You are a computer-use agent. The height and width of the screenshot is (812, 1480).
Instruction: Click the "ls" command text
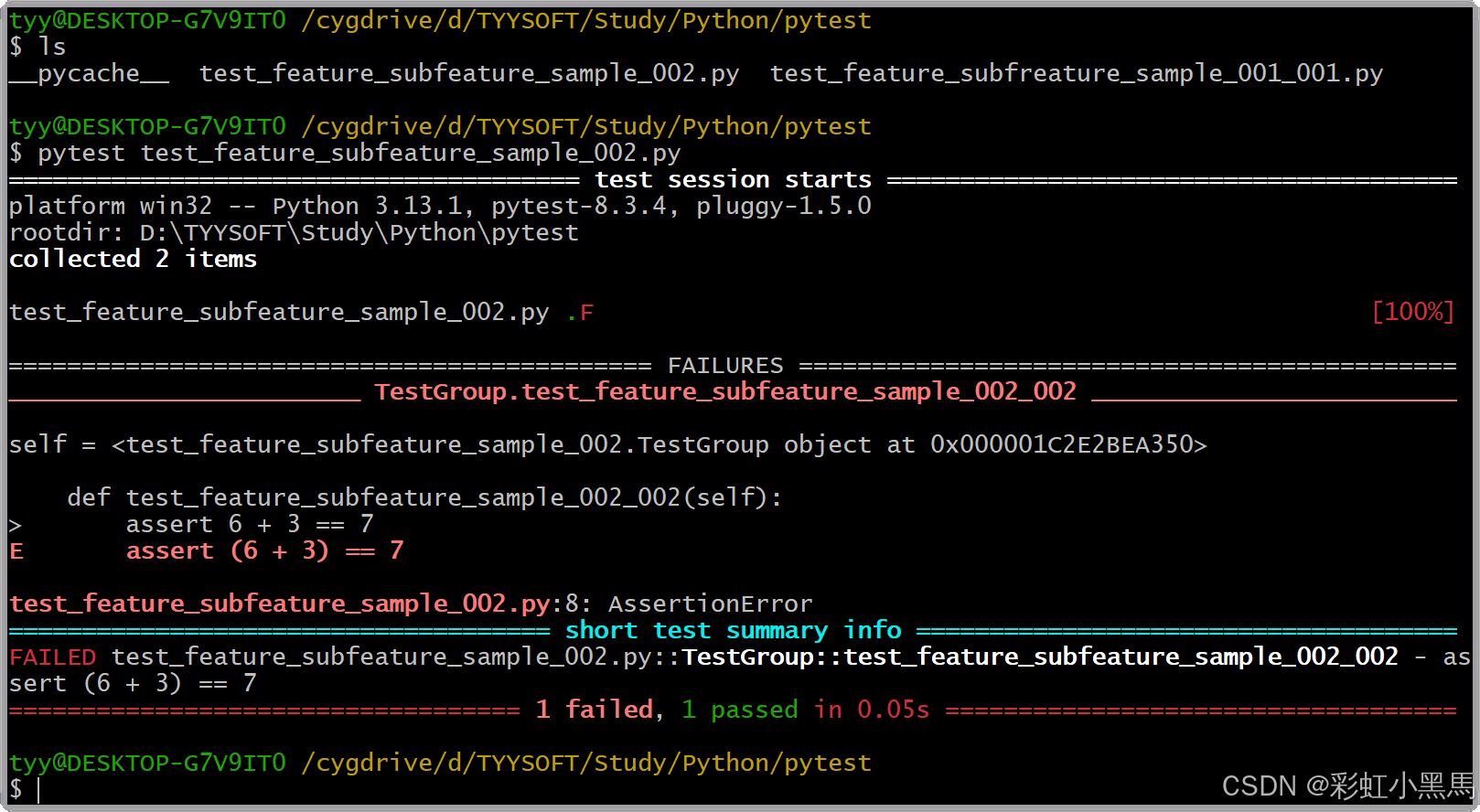point(52,47)
